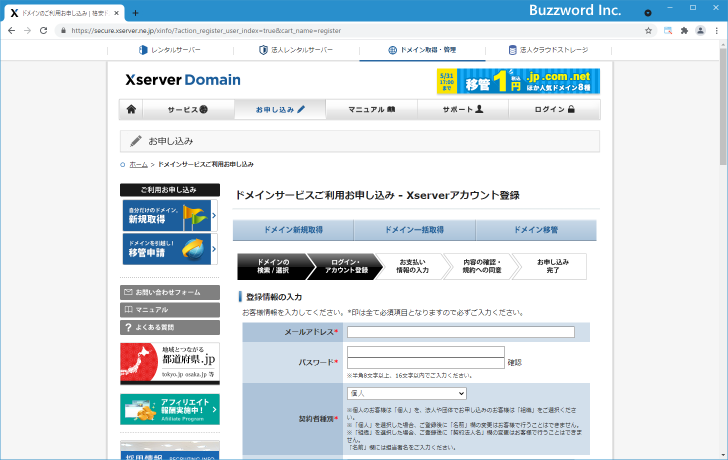Click the first パスワード input field

[x=426, y=351]
